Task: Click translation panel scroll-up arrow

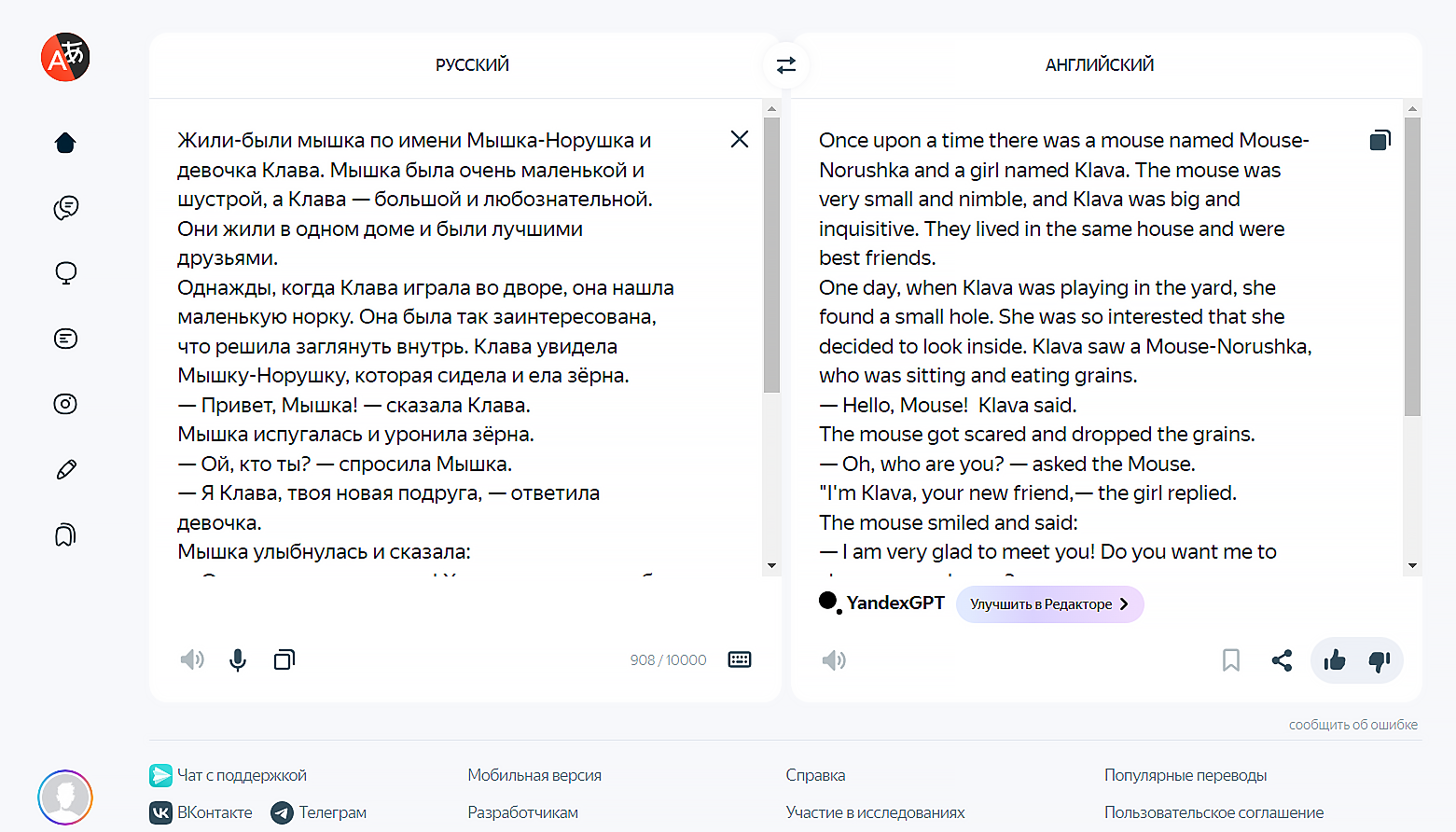Action: tap(1412, 109)
